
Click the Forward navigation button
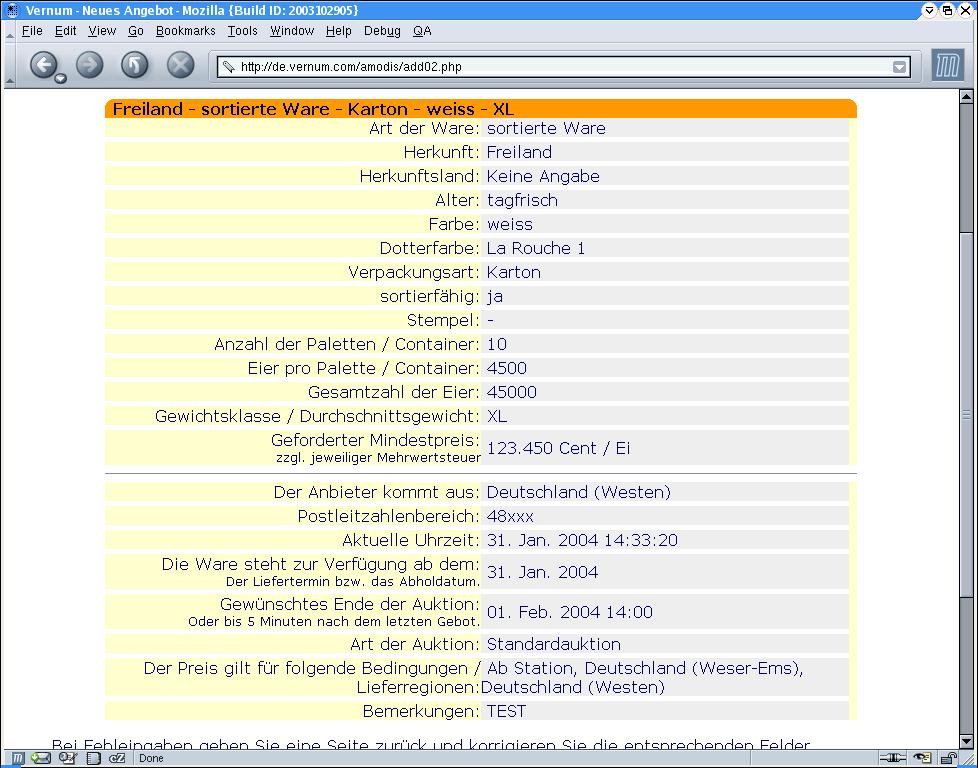point(90,66)
